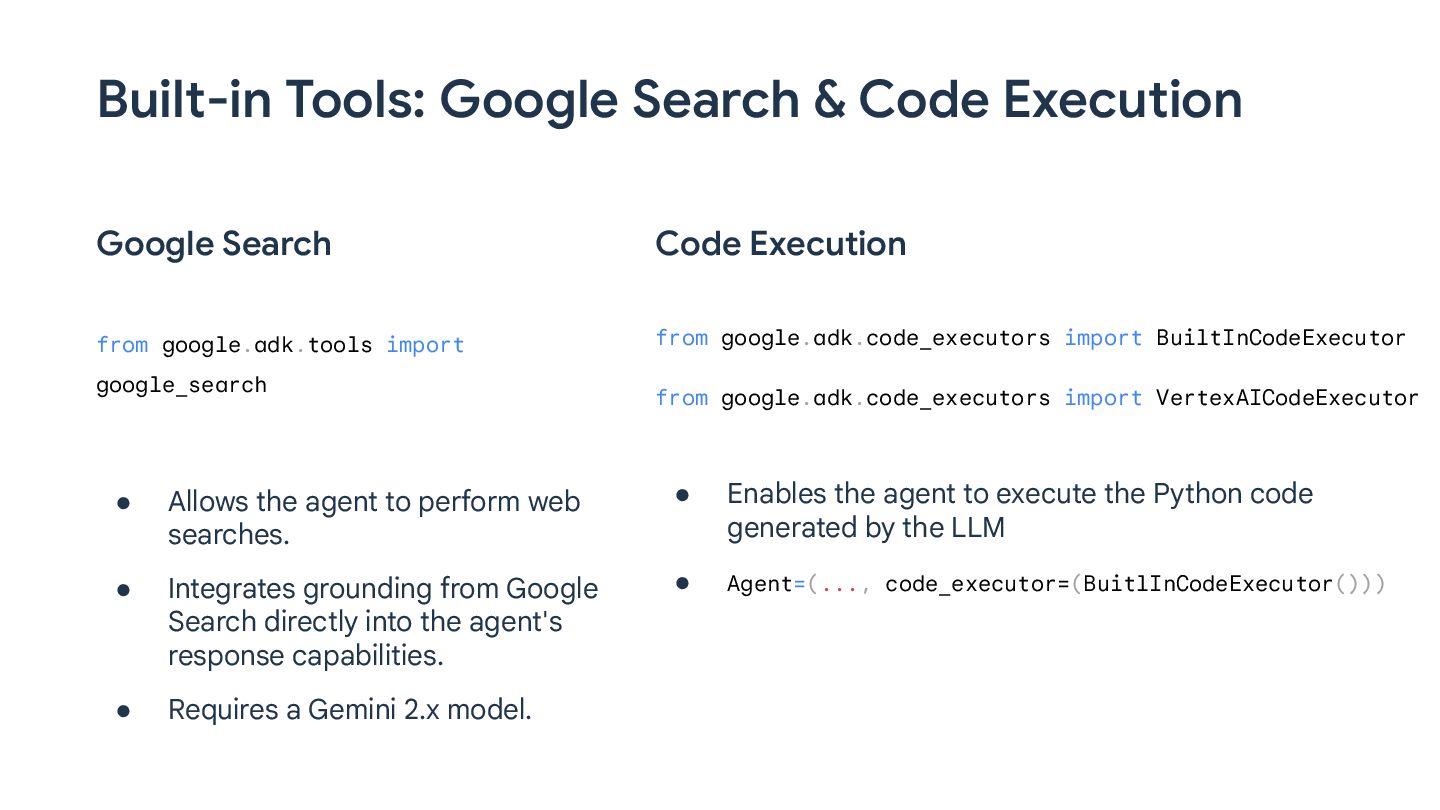
Task: Click the Code Execution section heading
Action: click(x=780, y=244)
